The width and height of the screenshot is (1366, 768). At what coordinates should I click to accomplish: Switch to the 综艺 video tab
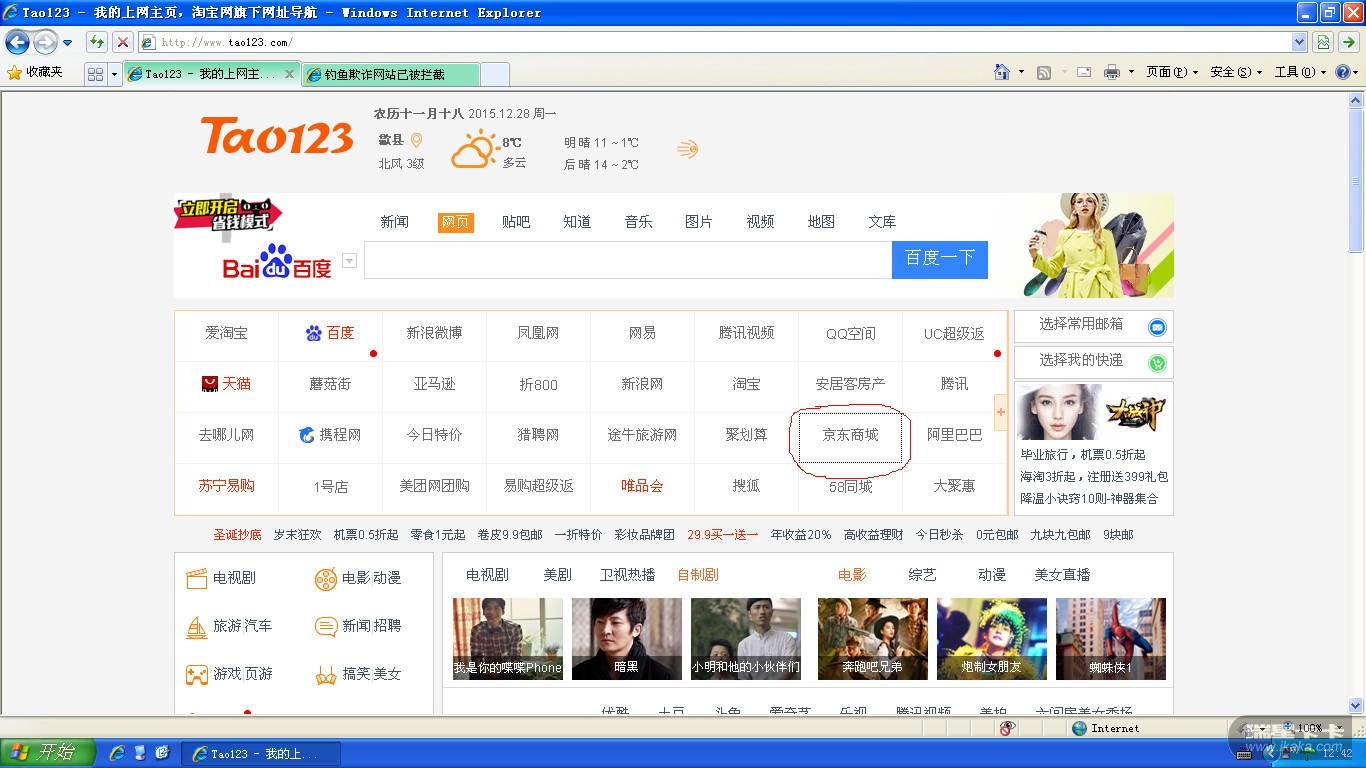922,575
